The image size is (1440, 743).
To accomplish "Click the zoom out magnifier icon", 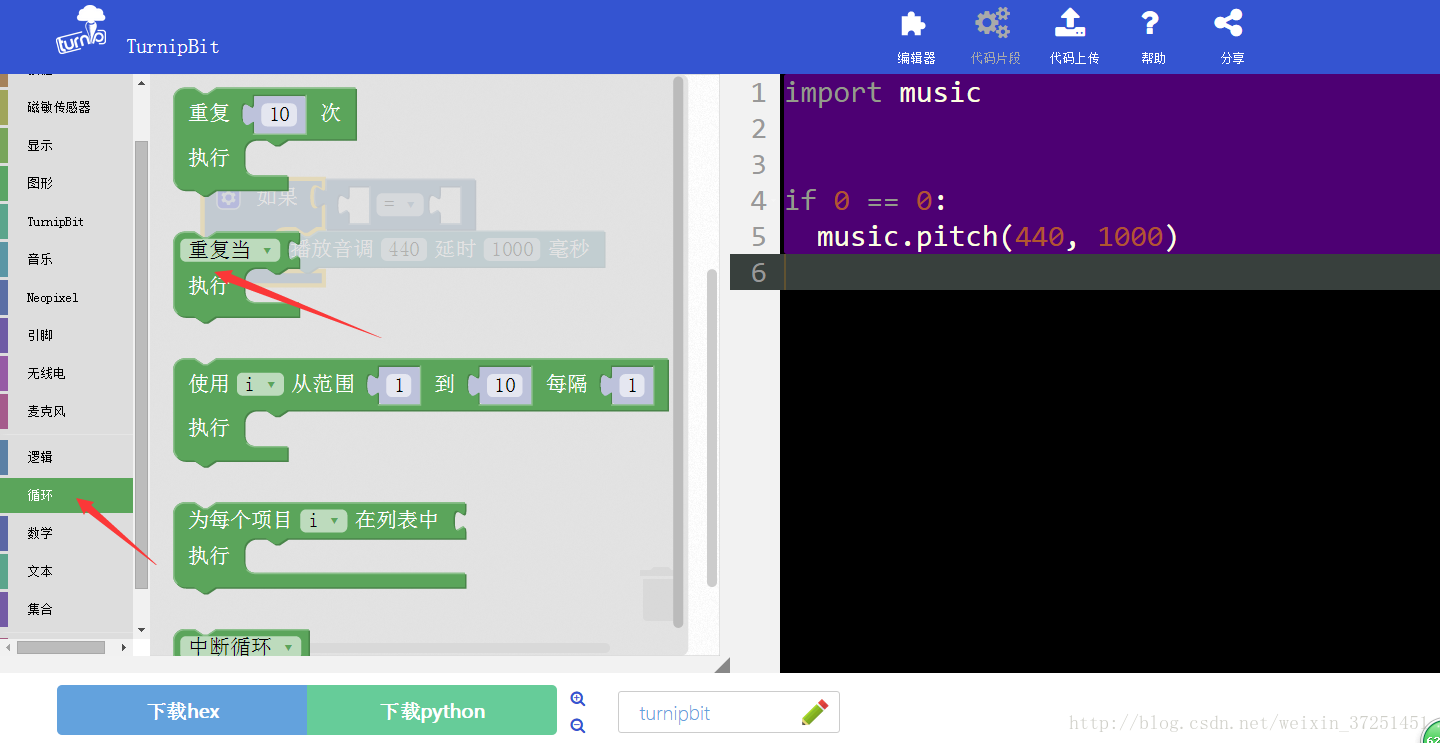I will pos(577,726).
